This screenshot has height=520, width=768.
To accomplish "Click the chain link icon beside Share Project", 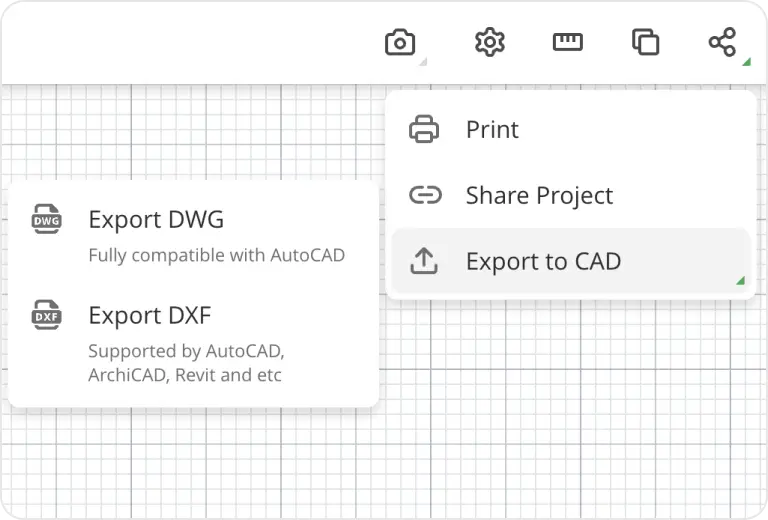I will point(425,195).
